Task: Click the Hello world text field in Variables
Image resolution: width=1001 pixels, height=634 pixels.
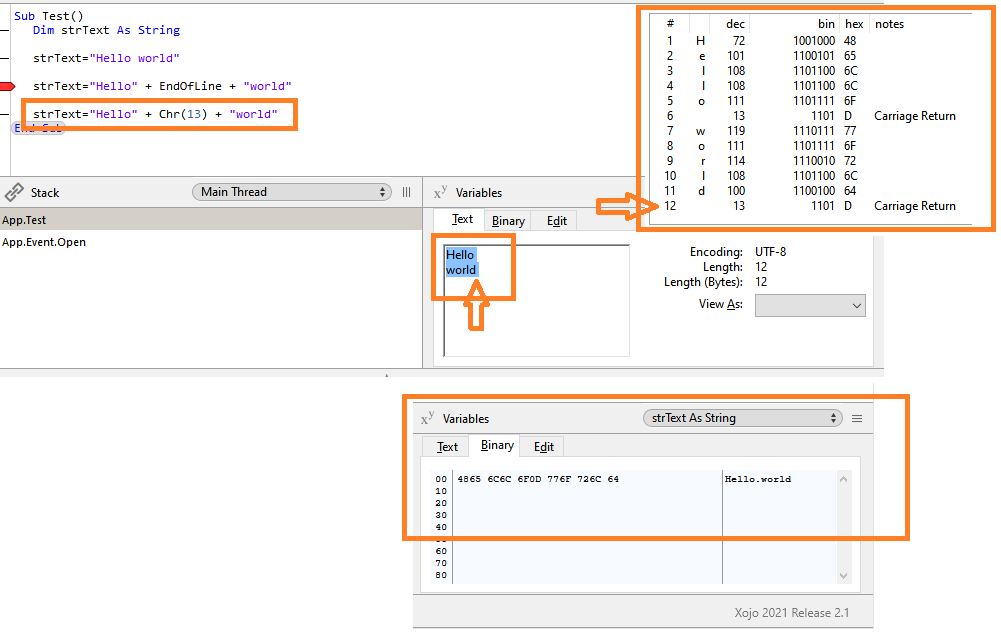Action: [x=536, y=300]
